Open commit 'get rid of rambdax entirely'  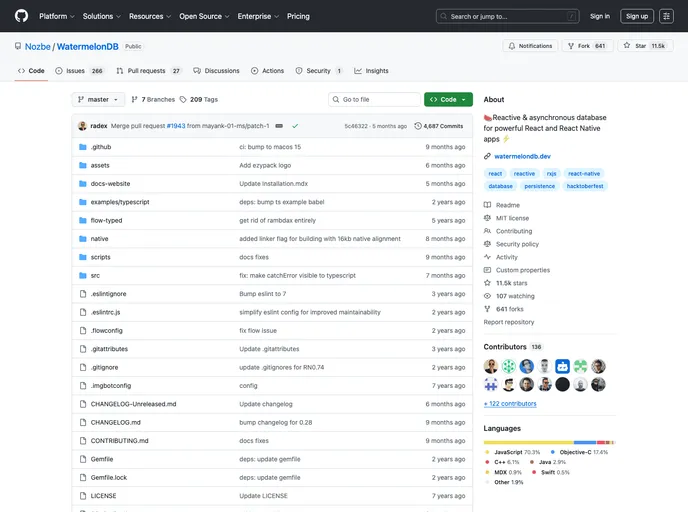[x=277, y=220]
